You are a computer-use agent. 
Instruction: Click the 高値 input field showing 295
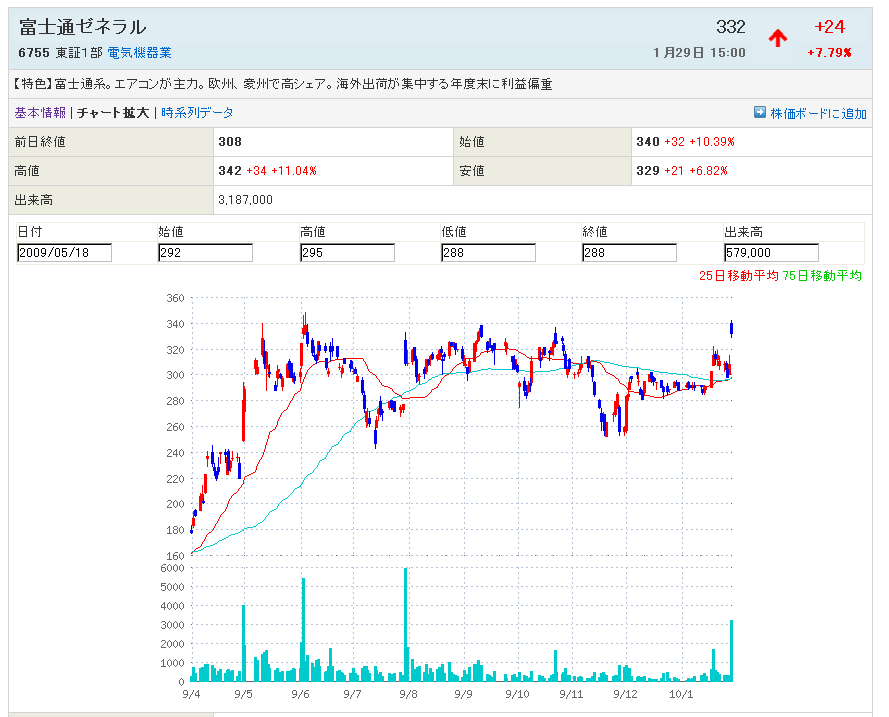pos(347,253)
